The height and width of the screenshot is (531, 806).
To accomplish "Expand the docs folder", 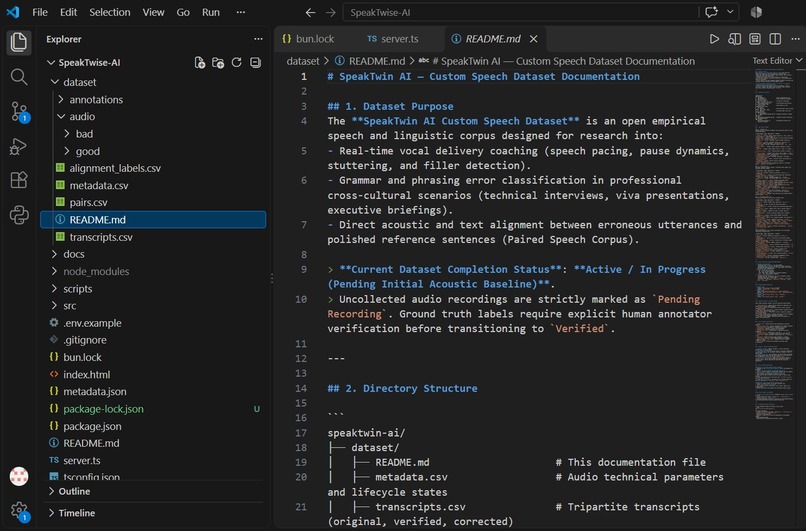I will [54, 254].
